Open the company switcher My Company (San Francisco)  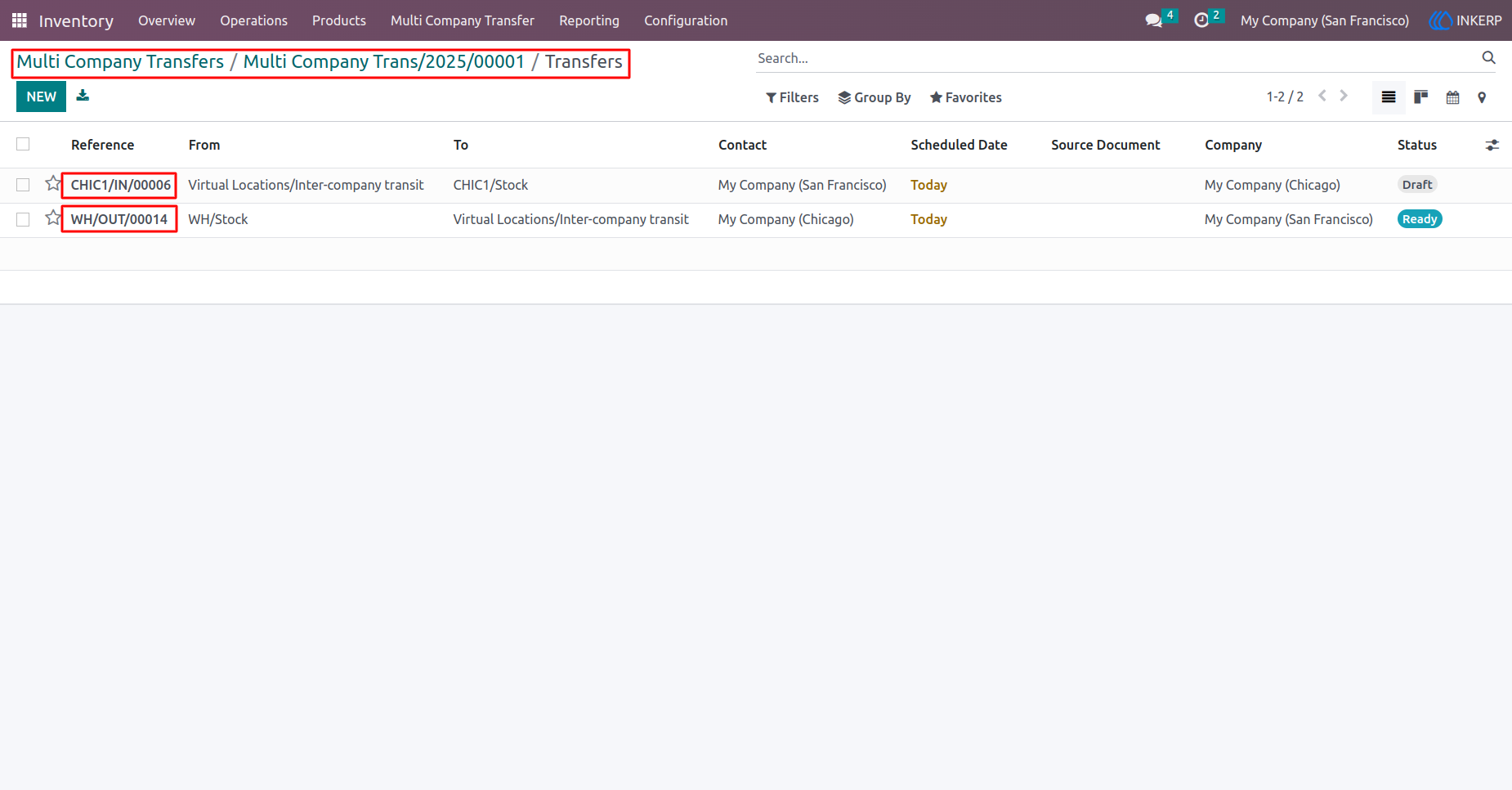(x=1325, y=20)
